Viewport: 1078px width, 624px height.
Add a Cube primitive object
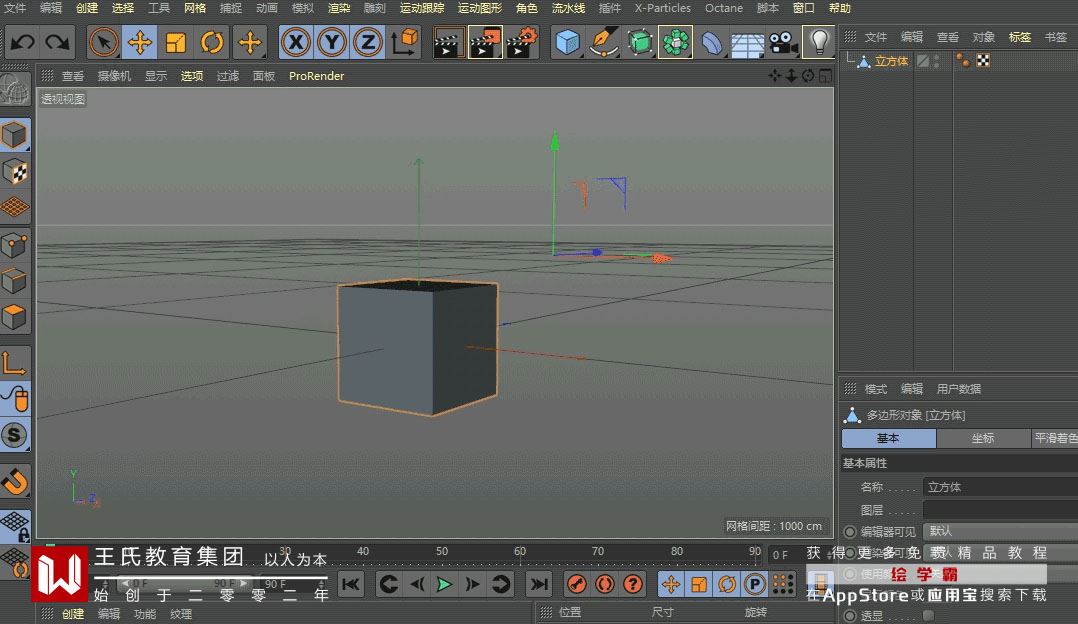click(x=568, y=42)
